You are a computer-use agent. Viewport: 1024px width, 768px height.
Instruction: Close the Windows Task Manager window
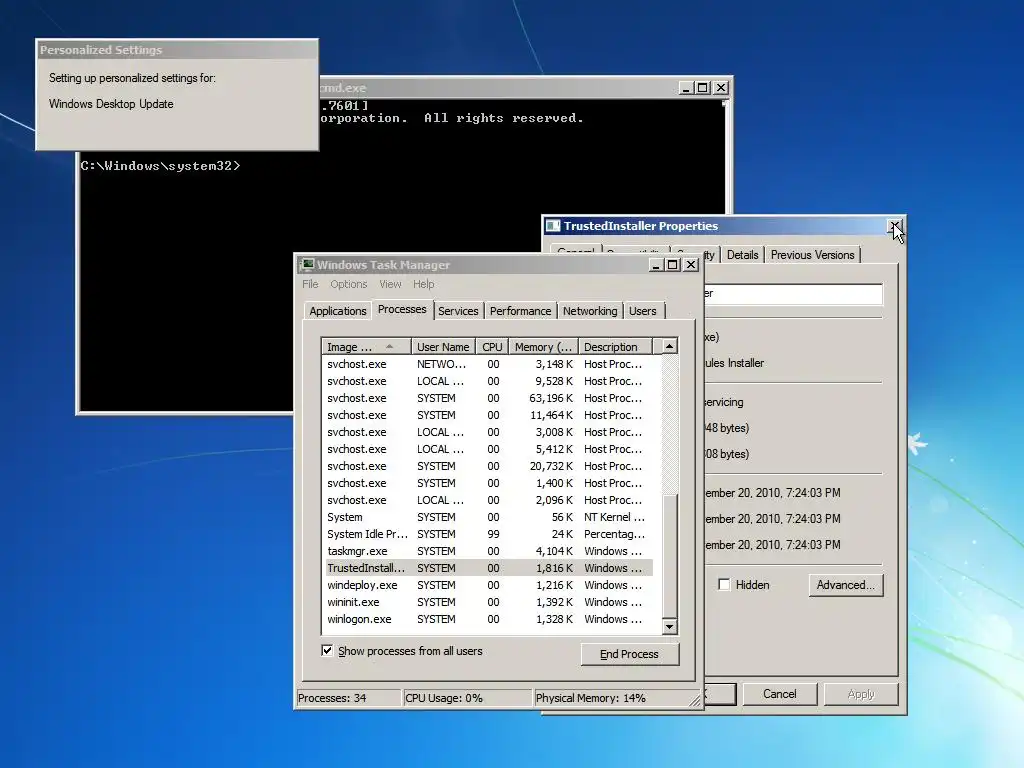[690, 264]
